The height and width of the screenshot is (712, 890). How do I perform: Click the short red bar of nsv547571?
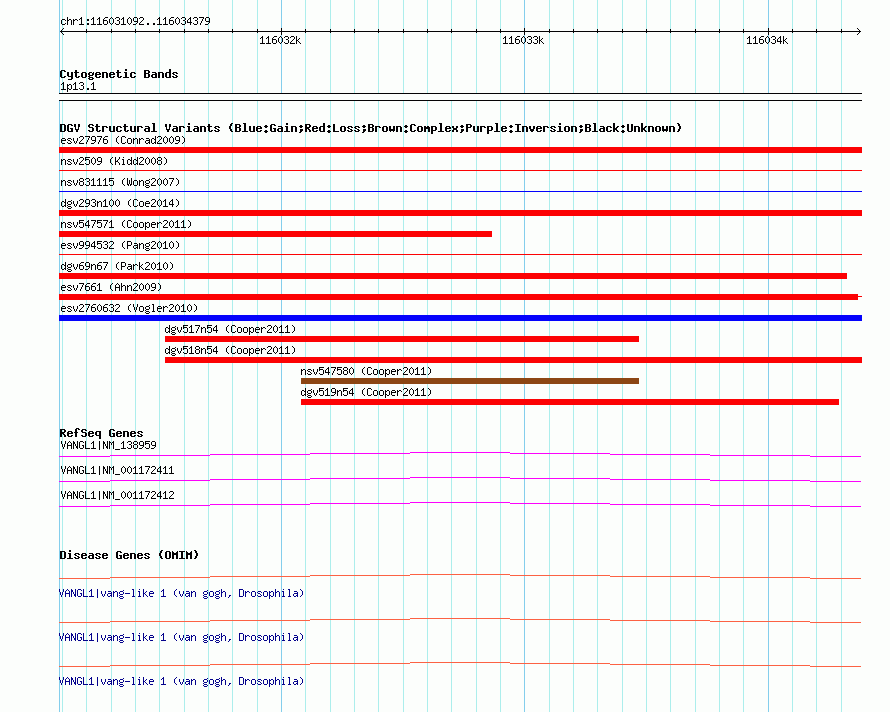tap(275, 234)
